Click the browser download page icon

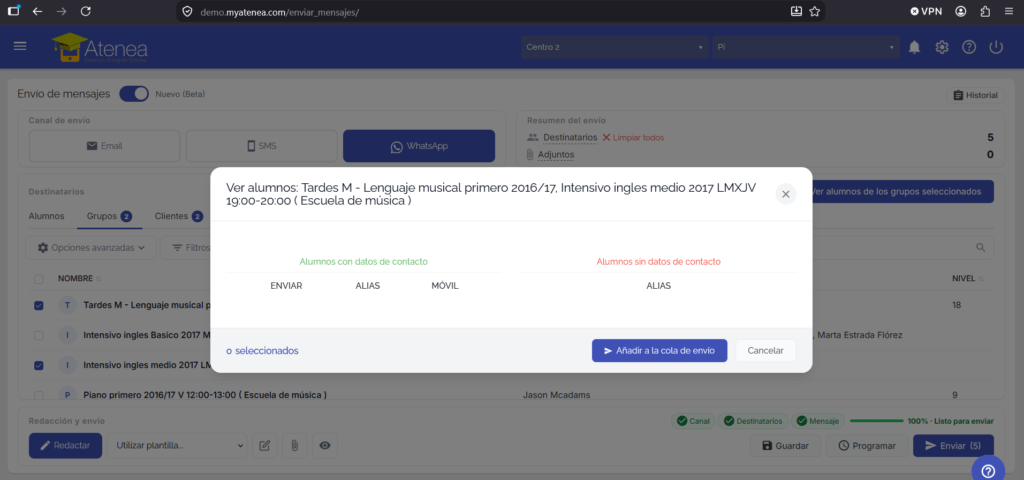tap(796, 11)
